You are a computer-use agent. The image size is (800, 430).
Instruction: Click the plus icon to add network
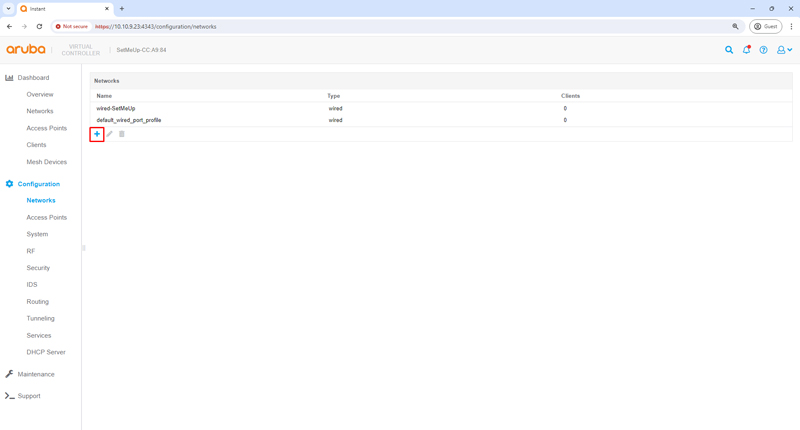point(97,134)
